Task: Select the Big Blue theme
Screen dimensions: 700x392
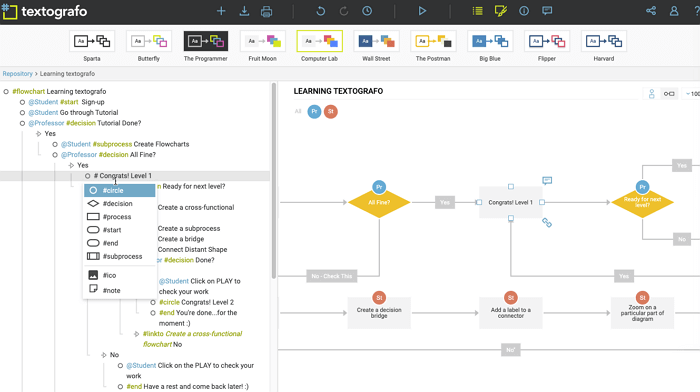Action: coord(490,46)
